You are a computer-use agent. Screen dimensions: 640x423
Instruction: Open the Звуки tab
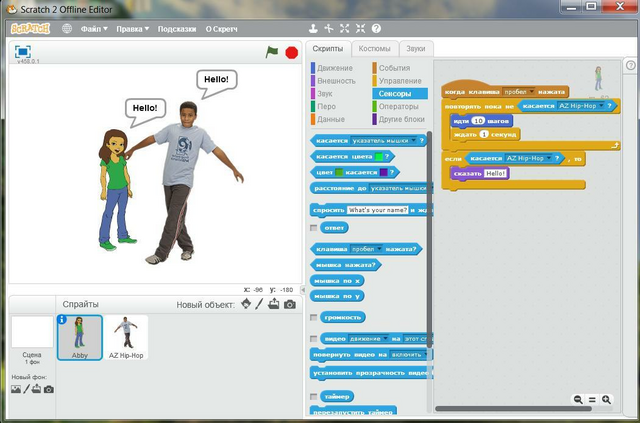(416, 49)
